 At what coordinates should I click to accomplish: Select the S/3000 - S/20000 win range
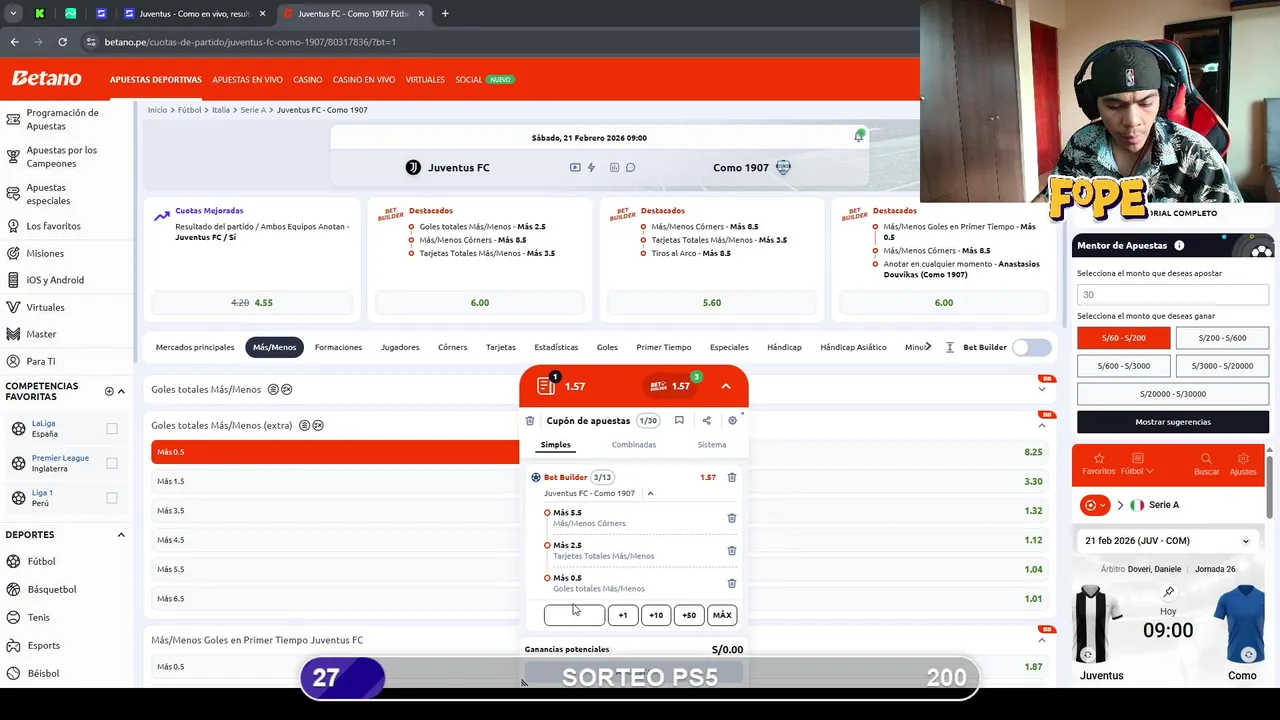(x=1222, y=366)
